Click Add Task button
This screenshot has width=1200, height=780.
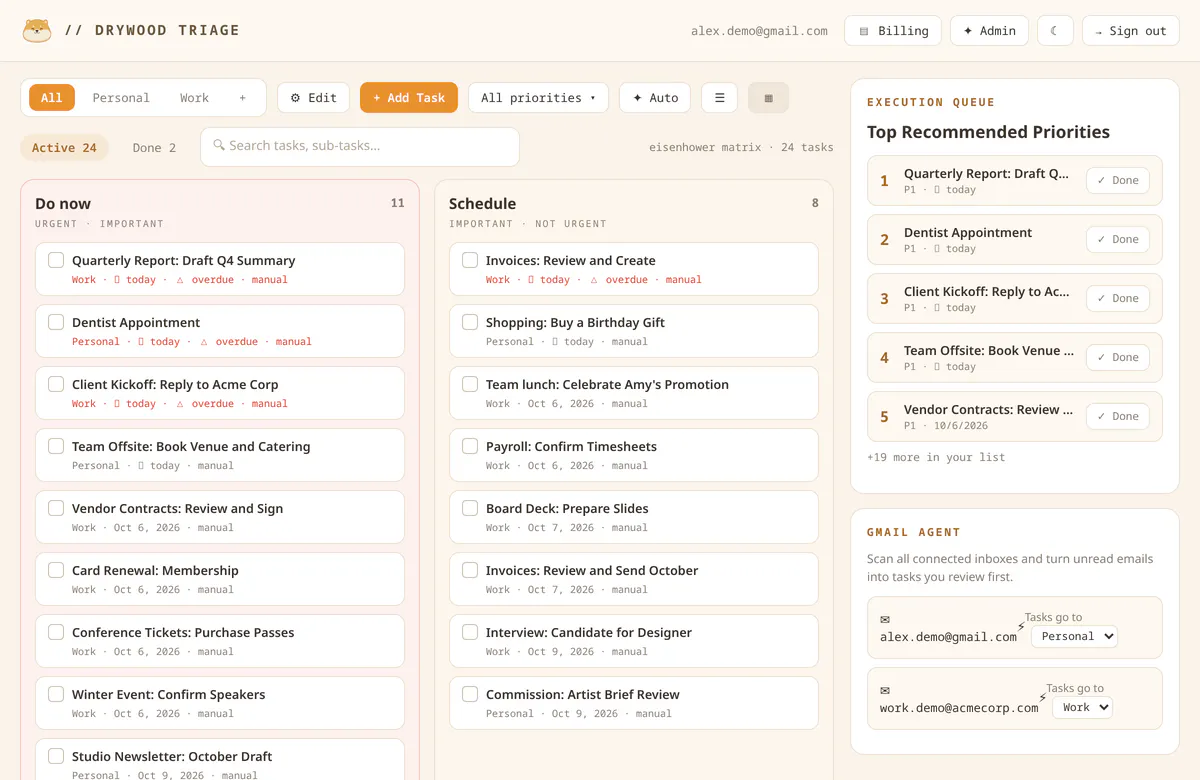click(x=409, y=98)
